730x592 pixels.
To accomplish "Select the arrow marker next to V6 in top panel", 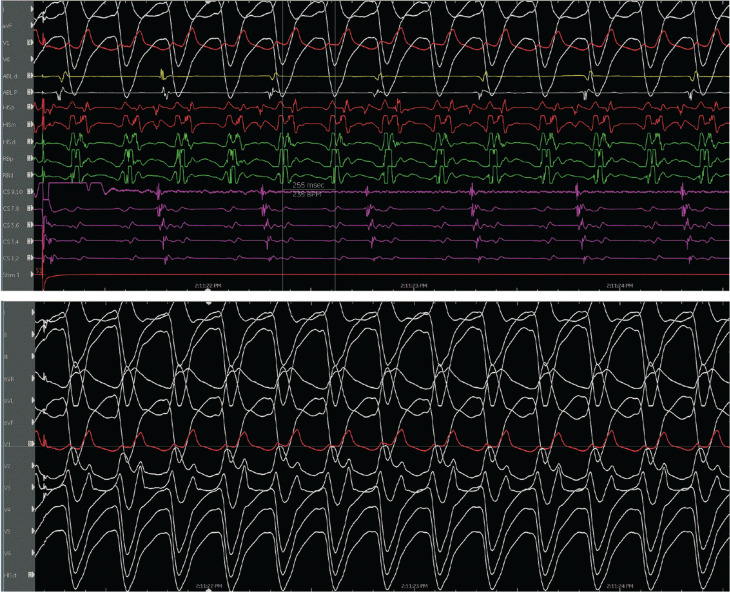I will (x=32, y=59).
